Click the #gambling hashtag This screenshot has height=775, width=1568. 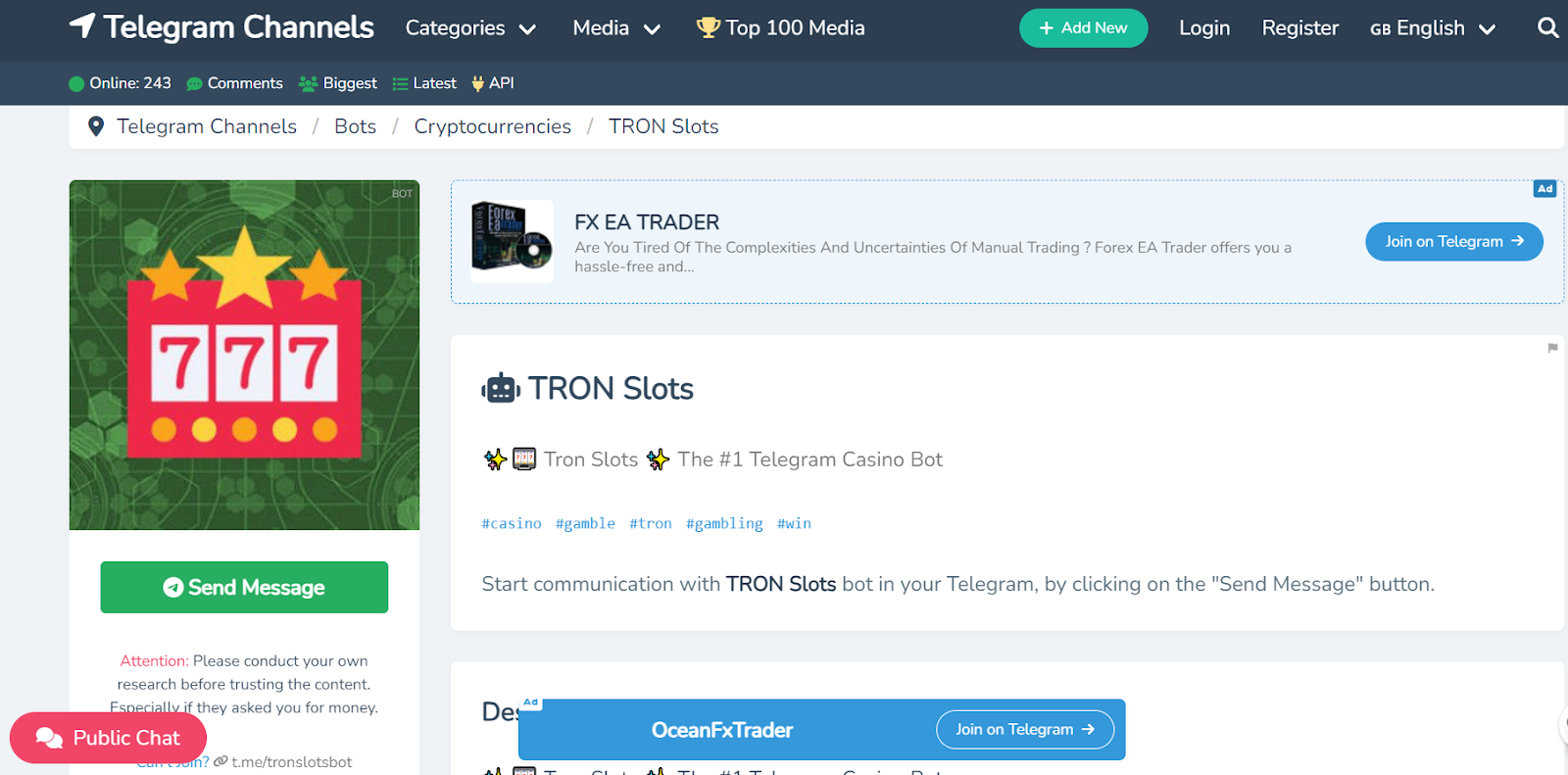click(x=724, y=523)
